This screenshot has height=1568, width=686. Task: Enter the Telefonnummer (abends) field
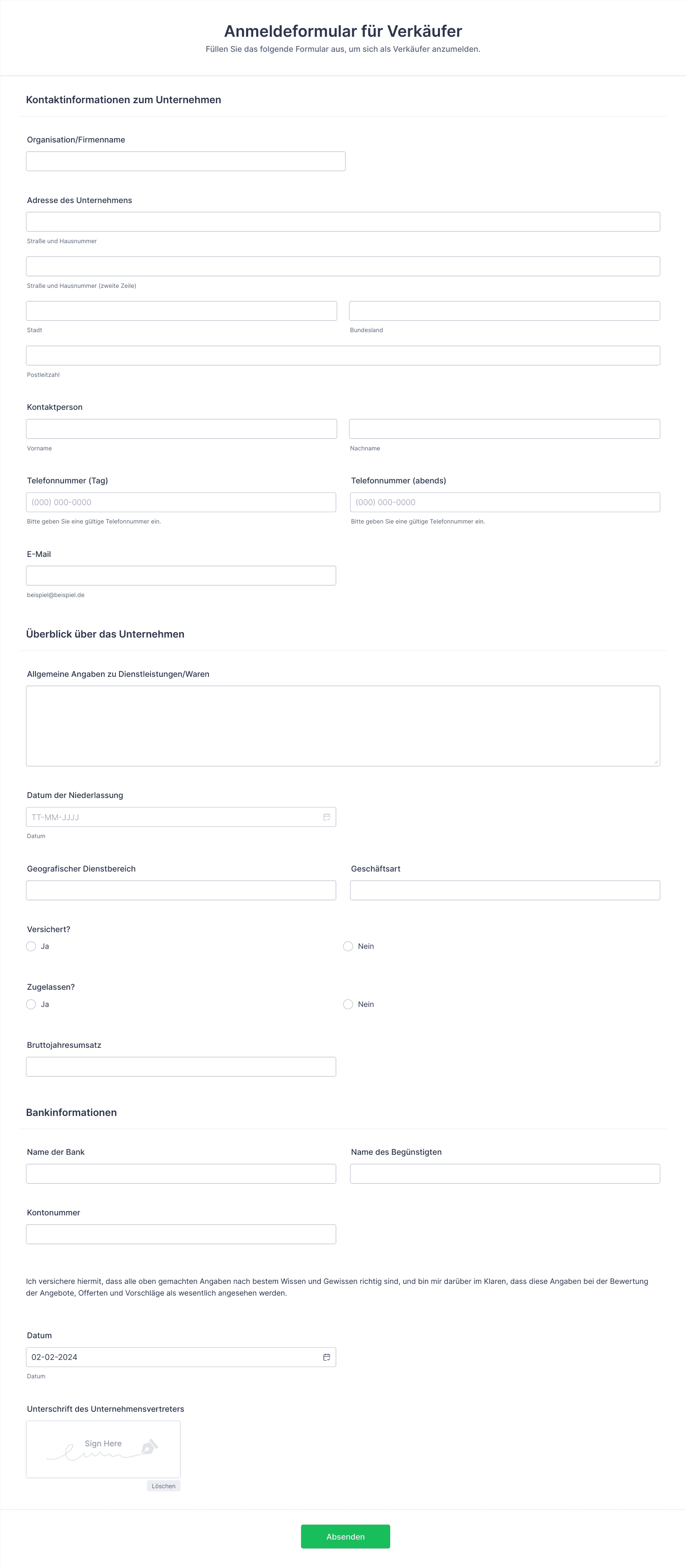click(x=505, y=502)
